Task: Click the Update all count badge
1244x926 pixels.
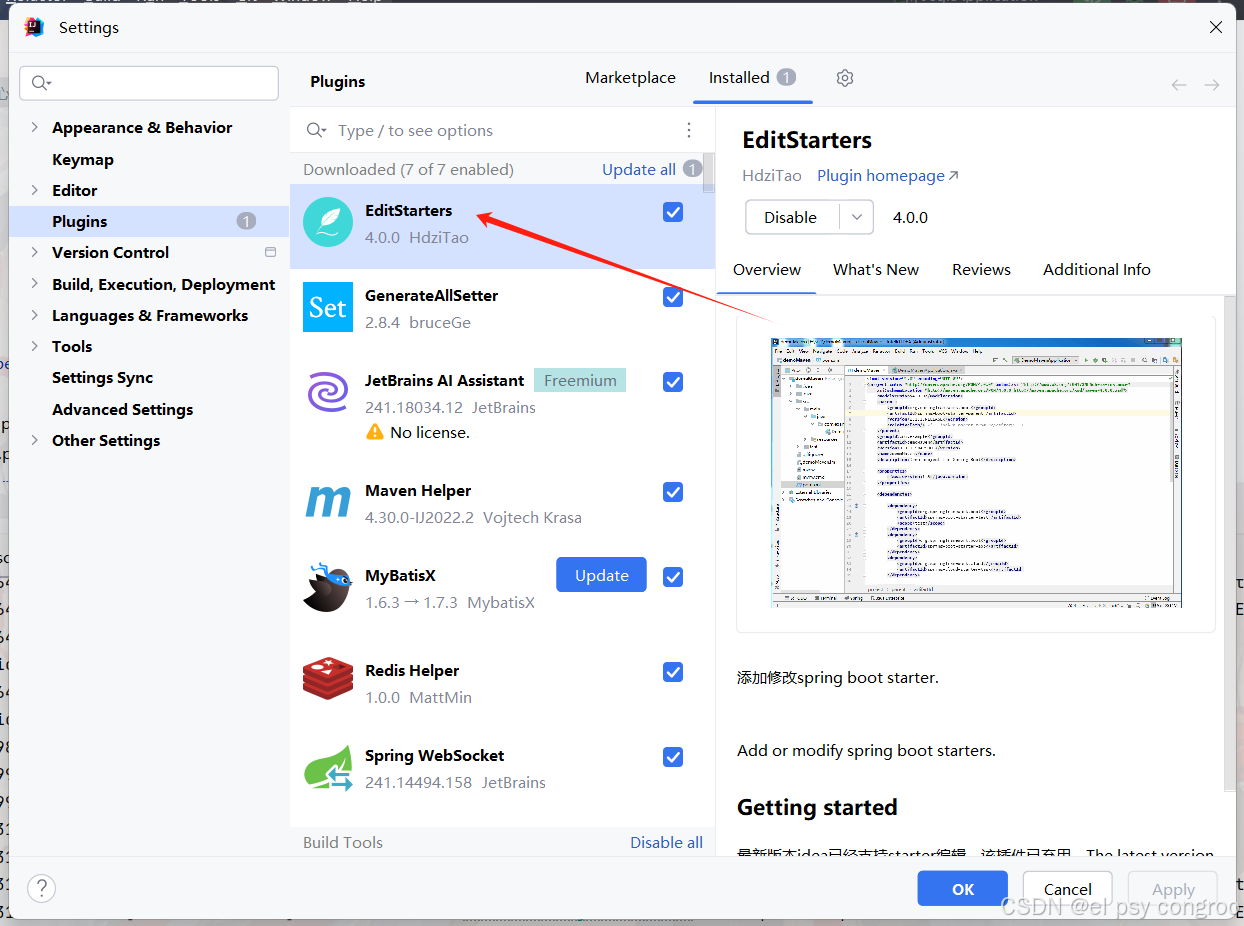Action: pos(692,169)
